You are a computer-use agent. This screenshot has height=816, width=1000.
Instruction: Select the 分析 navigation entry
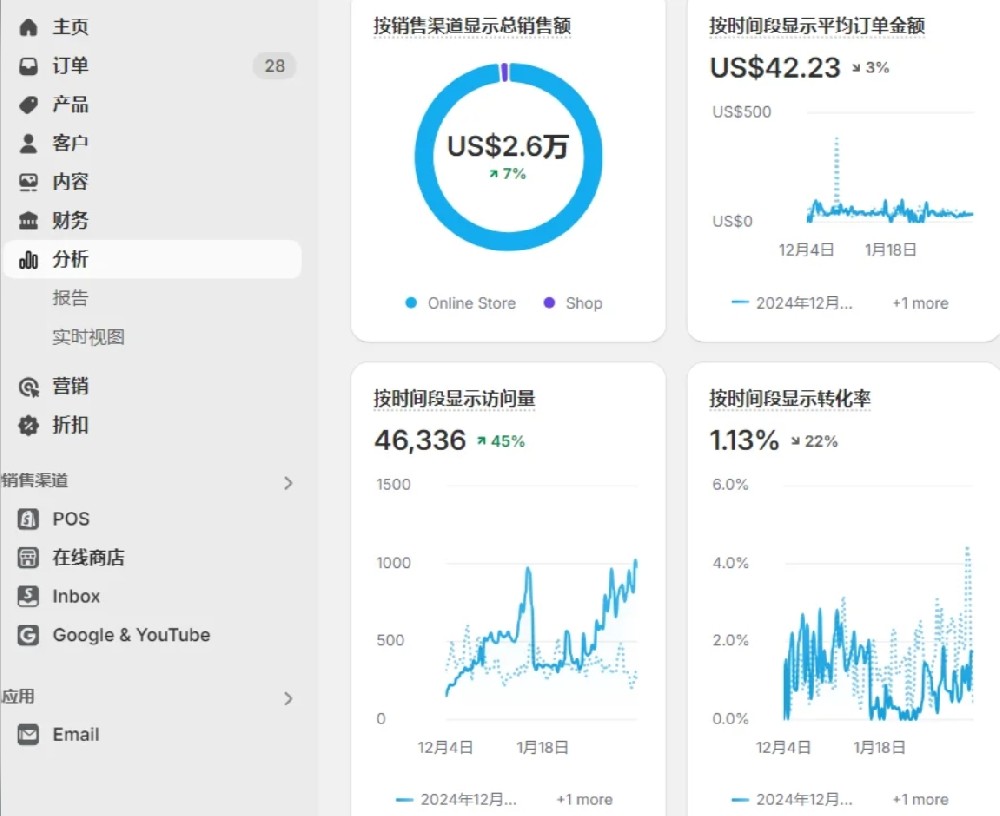(153, 260)
